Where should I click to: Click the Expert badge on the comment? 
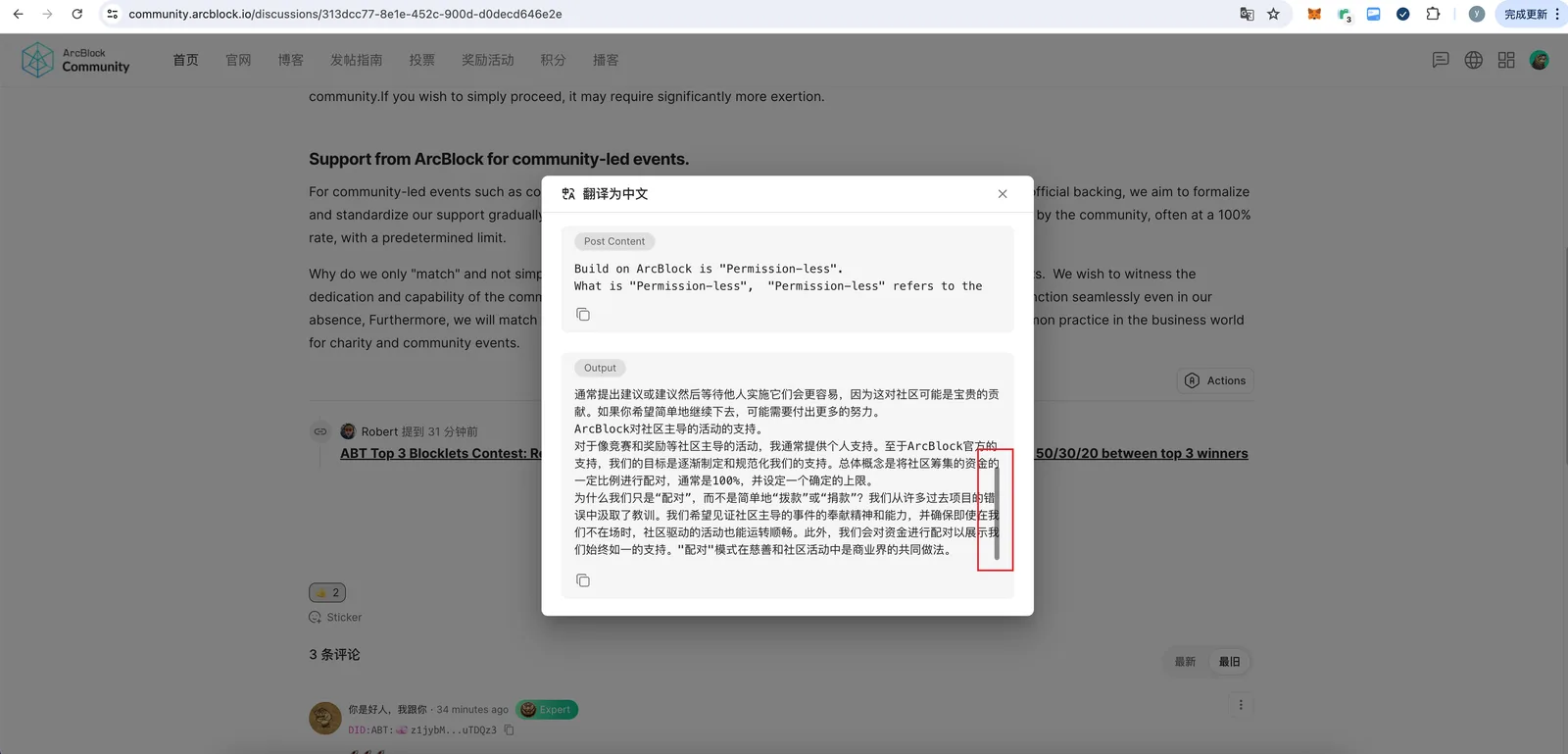pyautogui.click(x=547, y=709)
